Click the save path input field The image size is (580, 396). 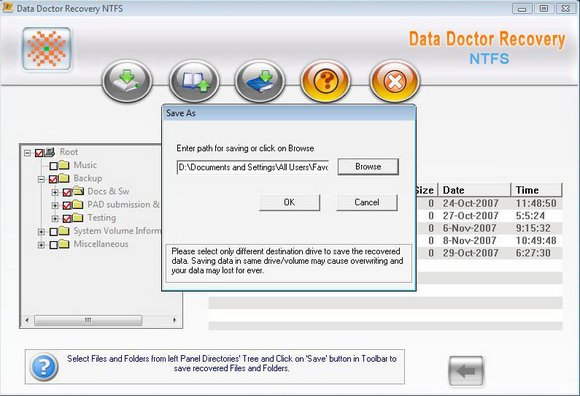tap(253, 167)
